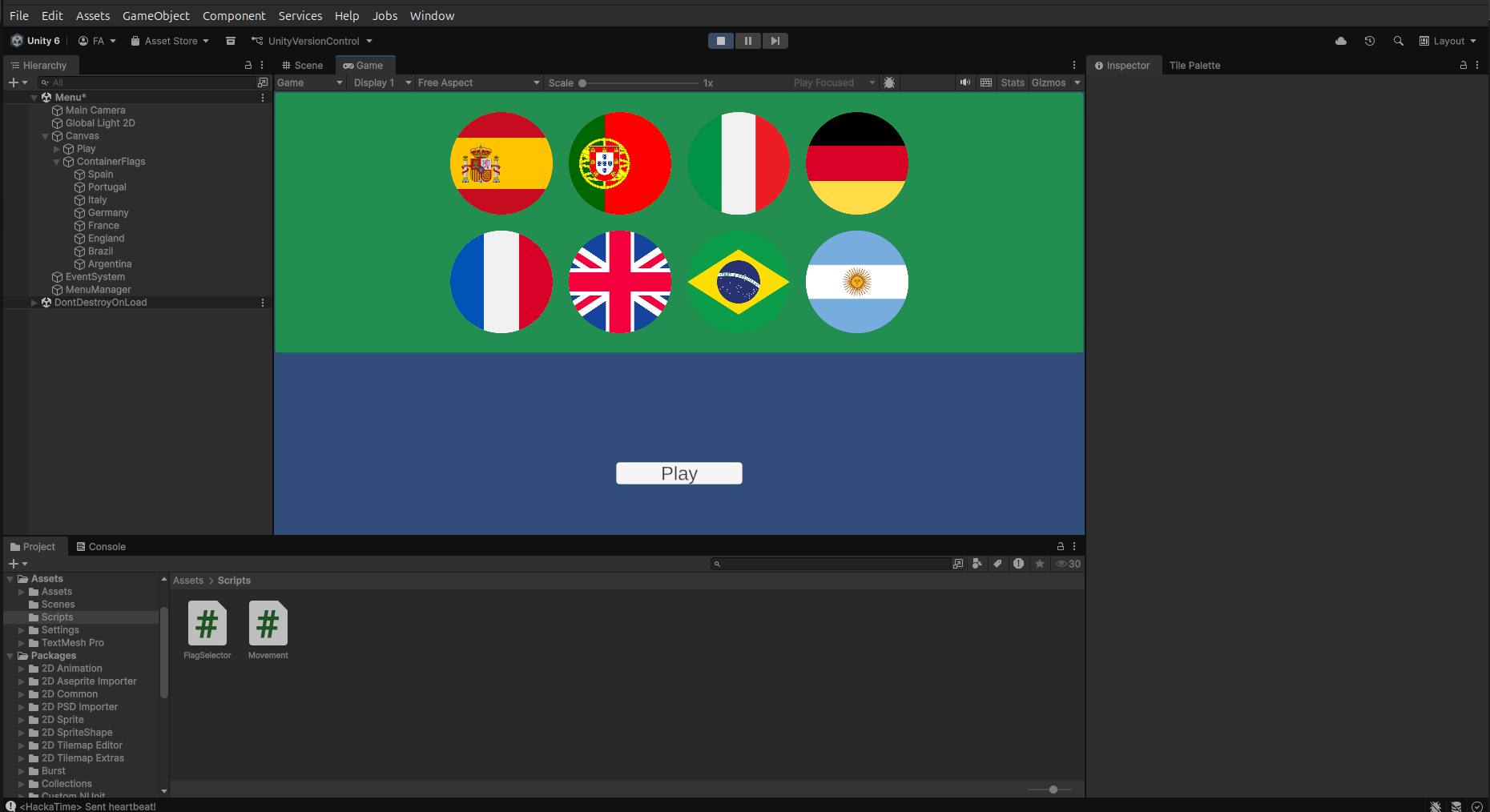Toggle the Stats overlay in Game view
This screenshot has width=1490, height=812.
pos(1012,82)
